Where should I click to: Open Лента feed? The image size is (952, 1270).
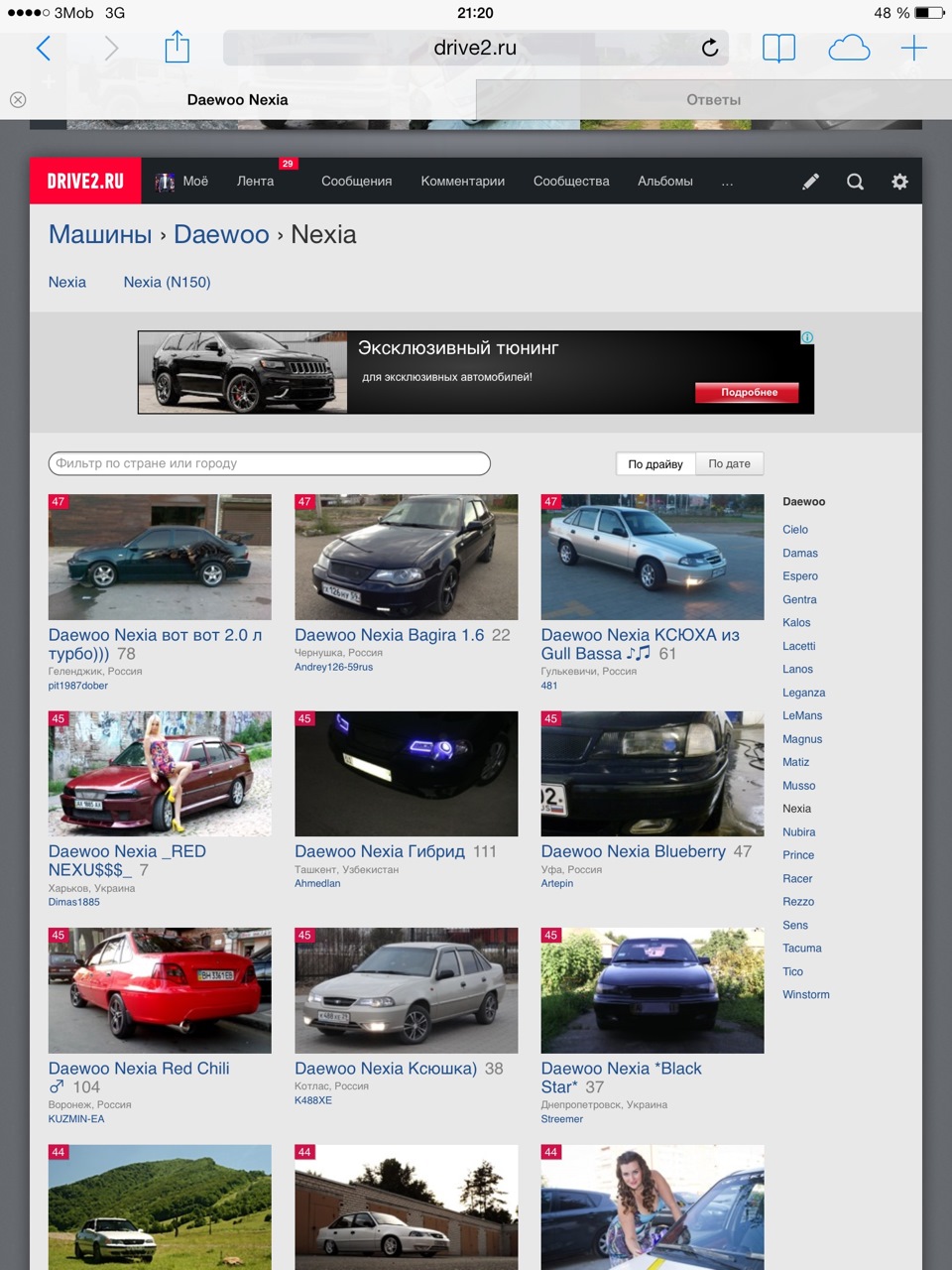pos(255,182)
